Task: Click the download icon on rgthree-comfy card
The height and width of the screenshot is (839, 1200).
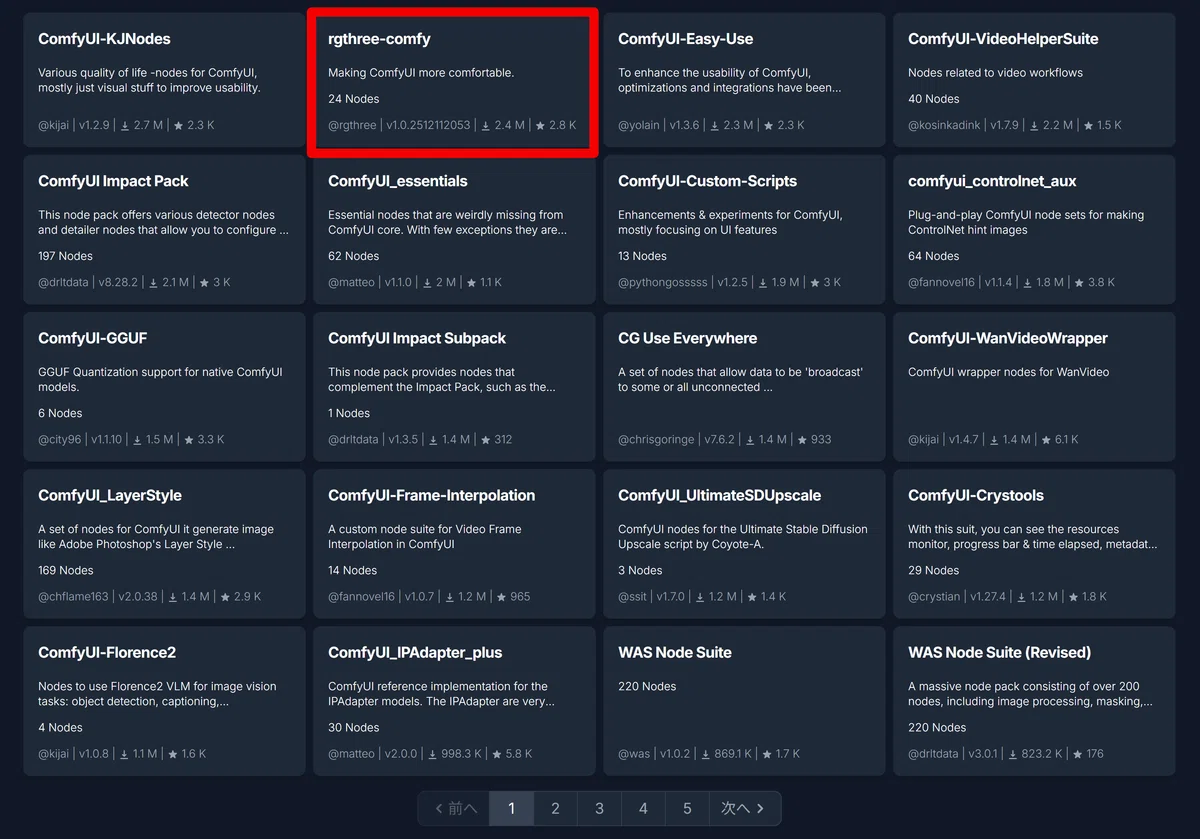Action: (x=486, y=126)
